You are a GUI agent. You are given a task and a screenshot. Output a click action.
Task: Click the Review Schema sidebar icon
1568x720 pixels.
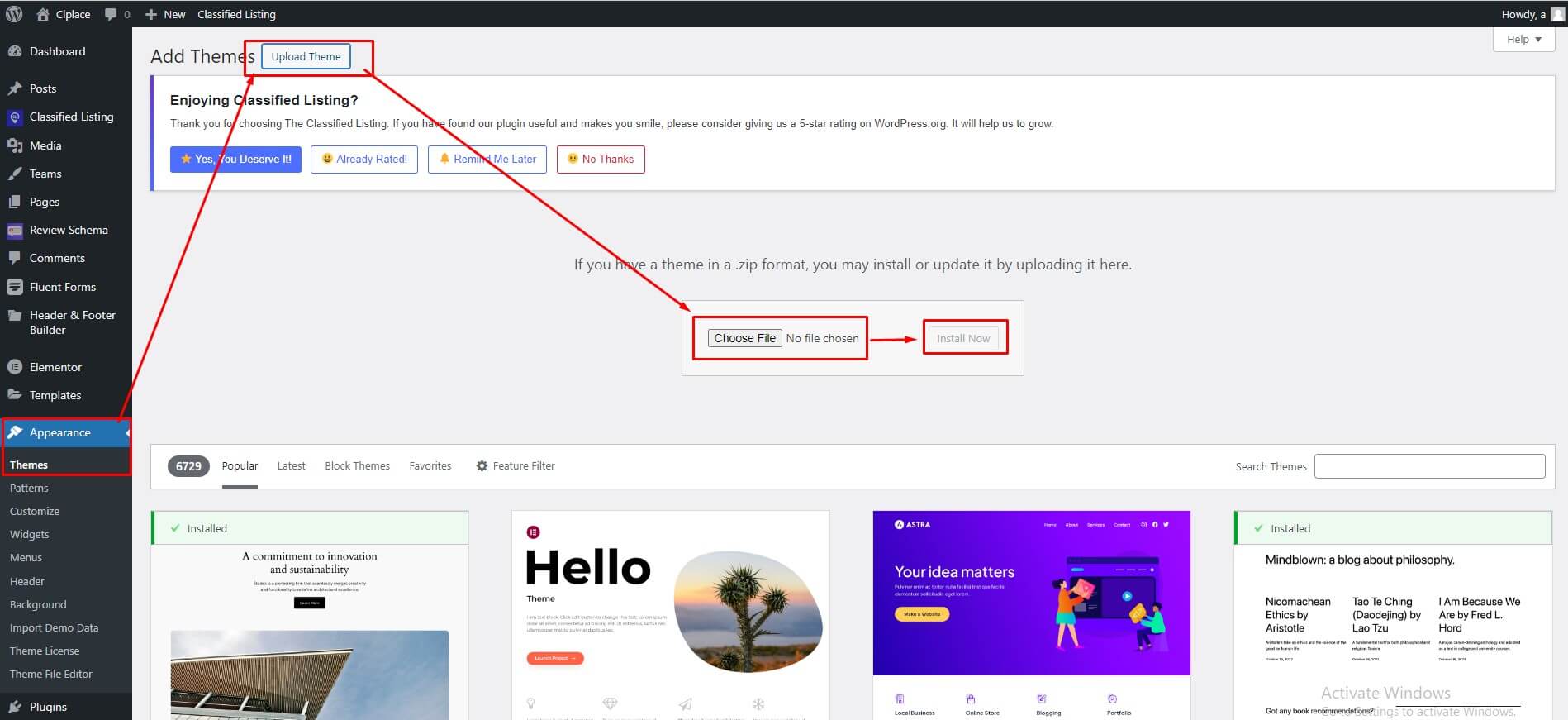pyautogui.click(x=15, y=231)
